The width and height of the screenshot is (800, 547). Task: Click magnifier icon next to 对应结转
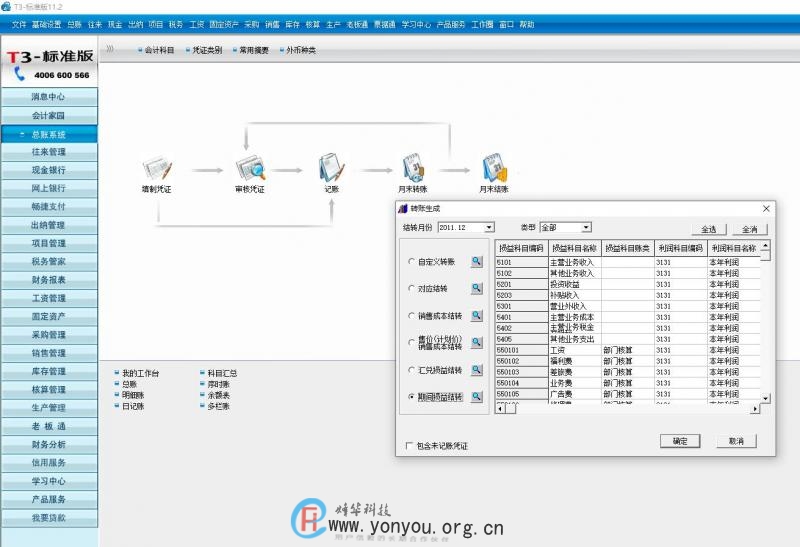[477, 288]
